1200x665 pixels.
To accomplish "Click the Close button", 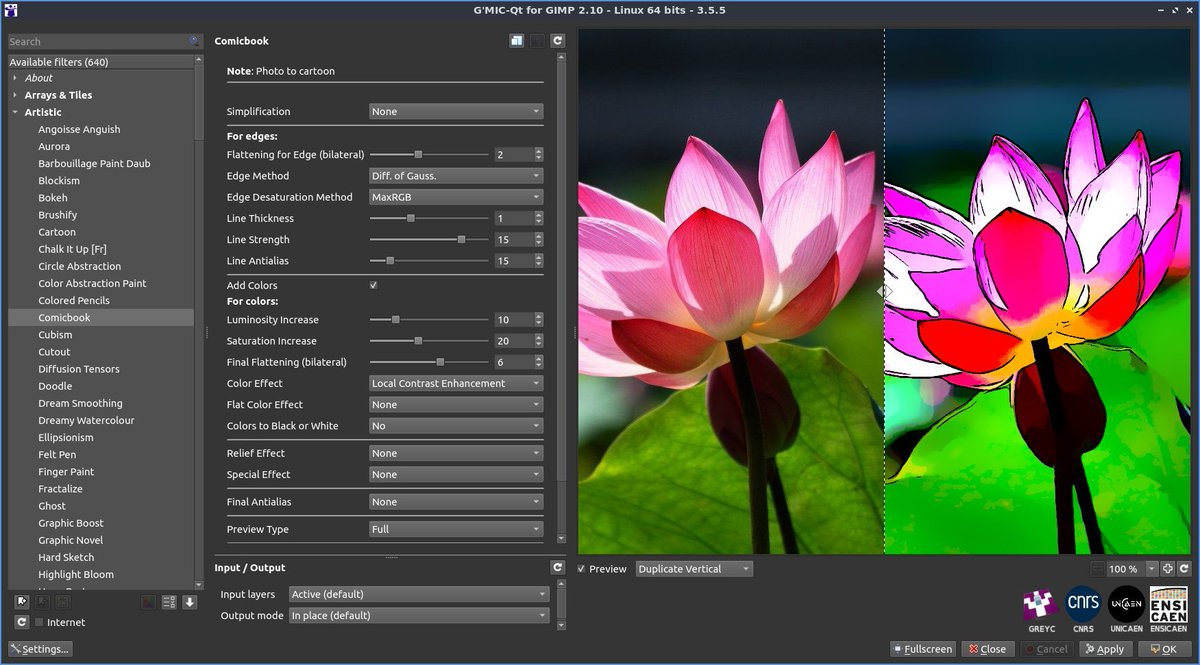I will click(x=987, y=649).
